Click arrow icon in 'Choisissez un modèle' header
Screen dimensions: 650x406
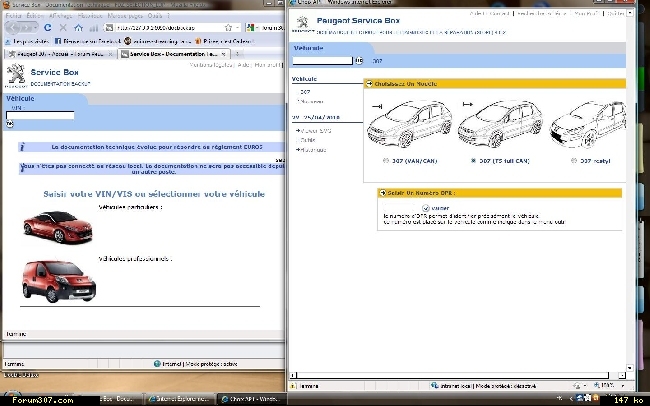(x=369, y=84)
